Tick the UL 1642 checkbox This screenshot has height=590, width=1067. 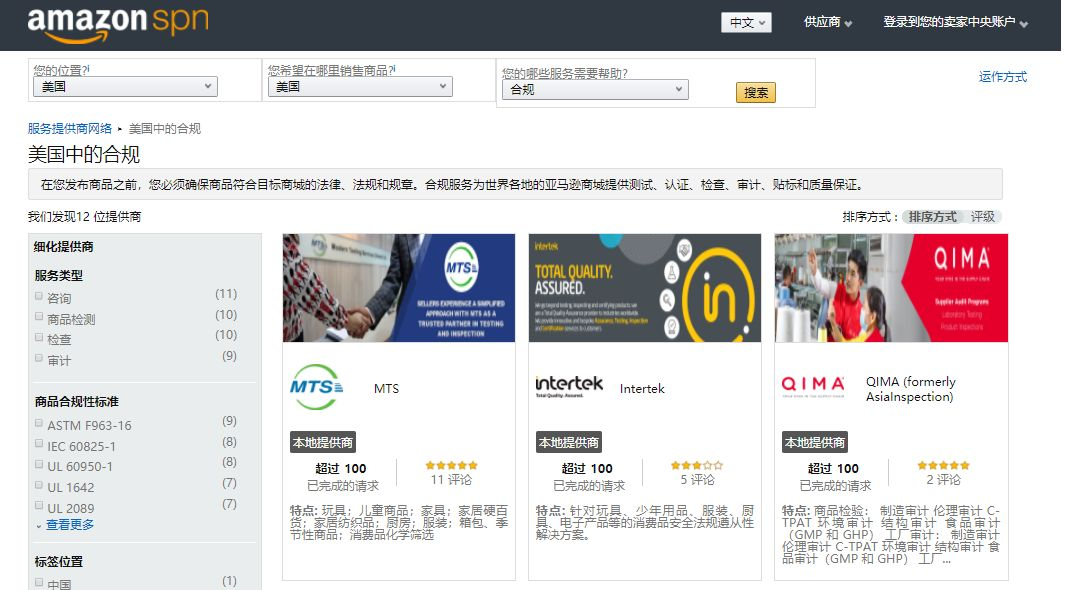click(39, 485)
